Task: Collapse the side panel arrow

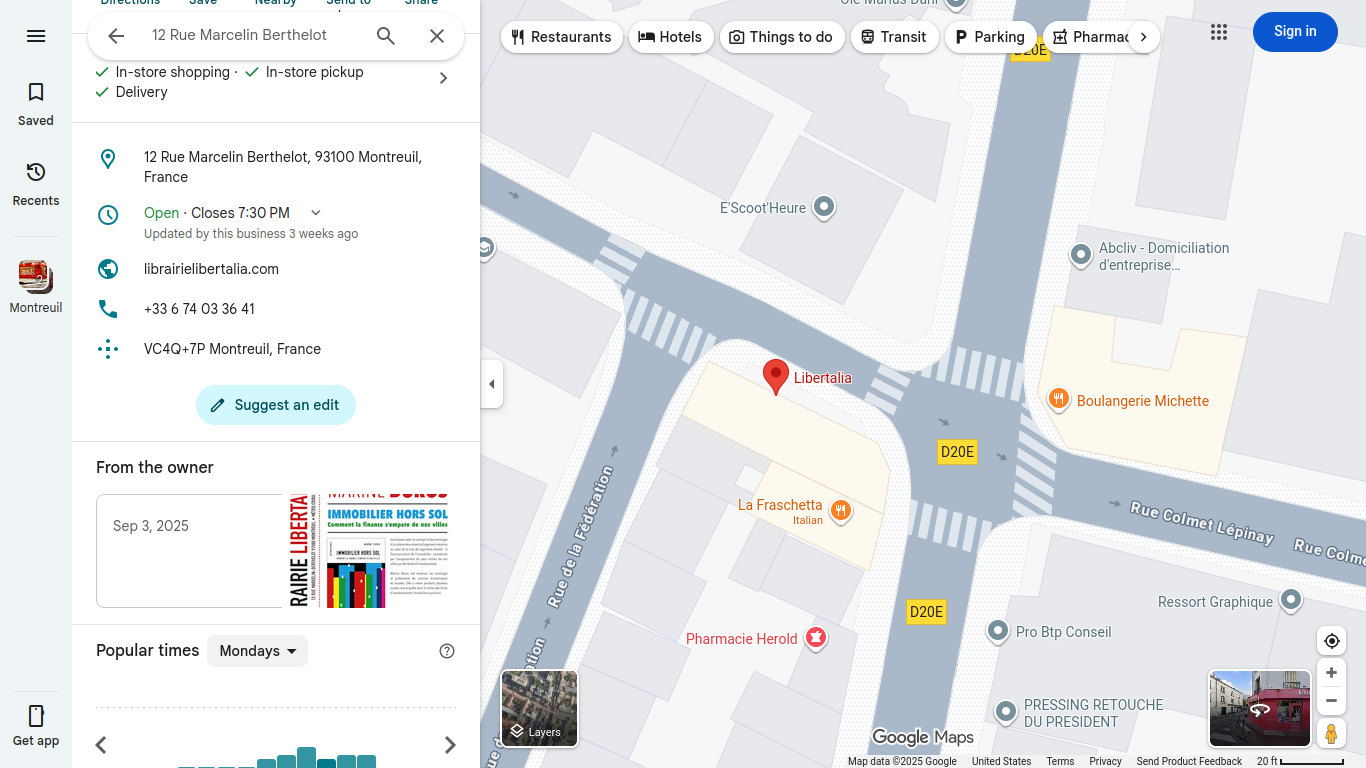Action: click(491, 384)
